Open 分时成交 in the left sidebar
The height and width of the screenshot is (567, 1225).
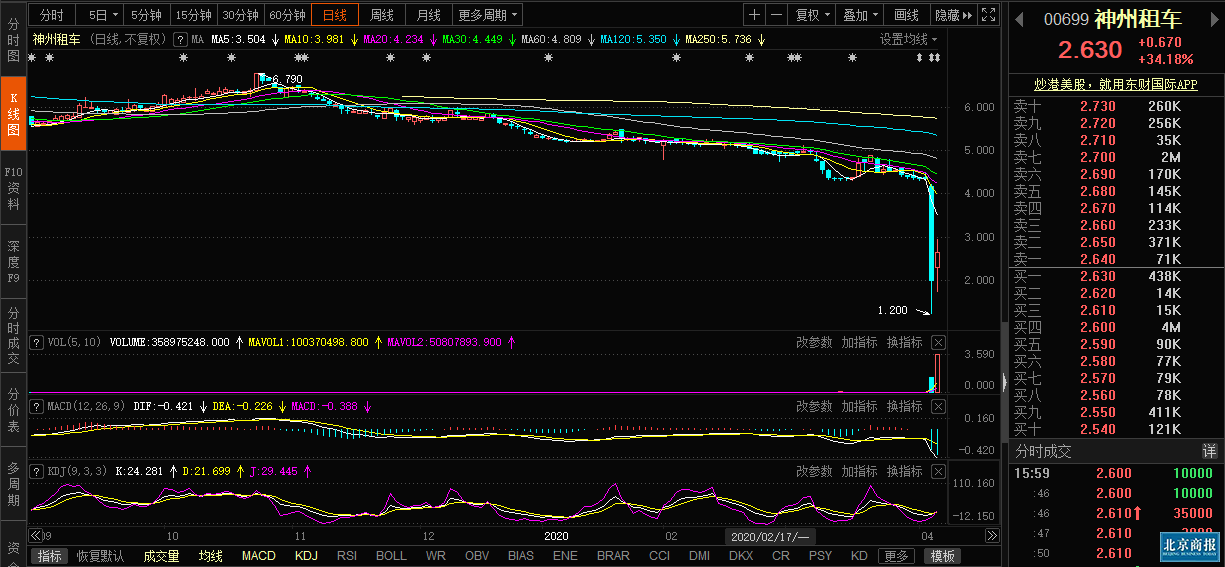13,335
